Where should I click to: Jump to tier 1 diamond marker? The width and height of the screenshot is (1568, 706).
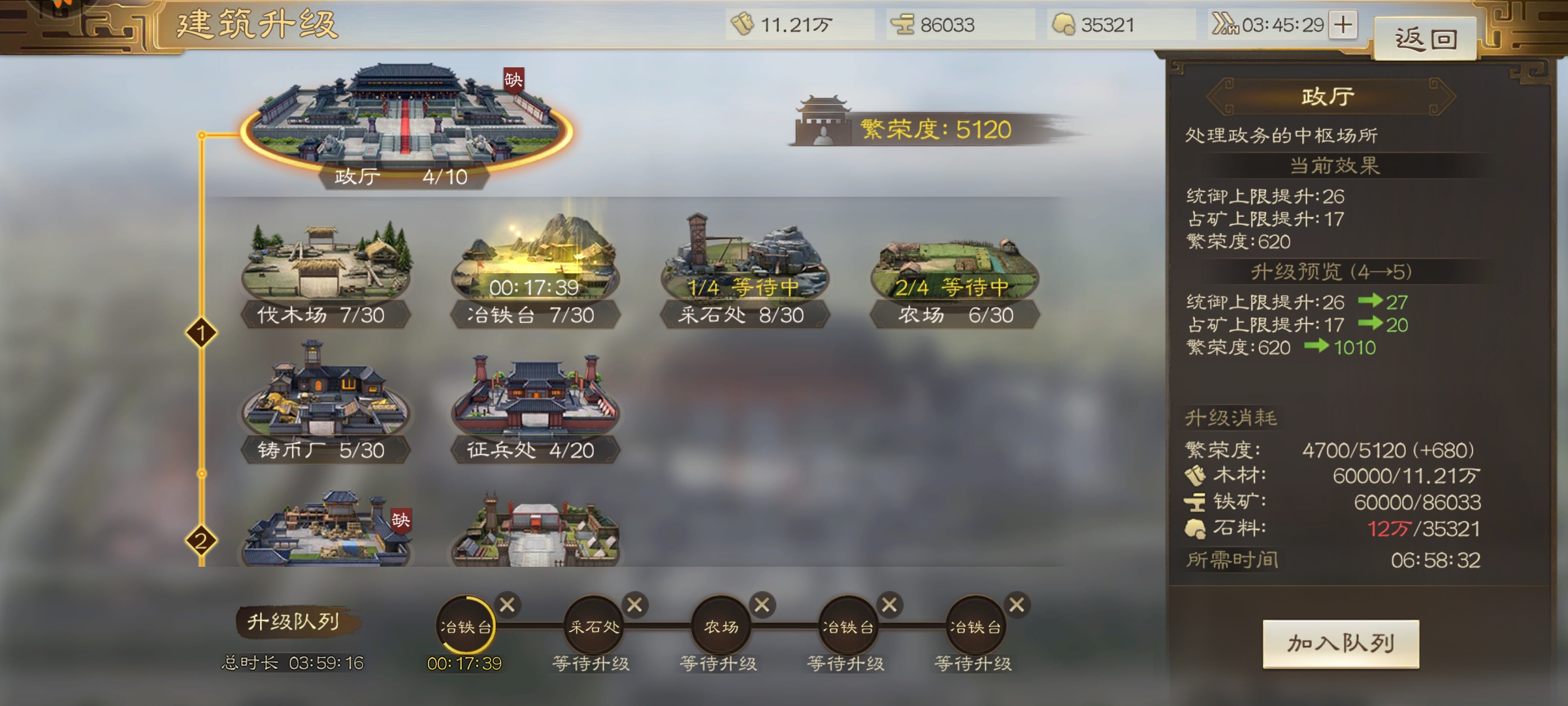[x=201, y=333]
